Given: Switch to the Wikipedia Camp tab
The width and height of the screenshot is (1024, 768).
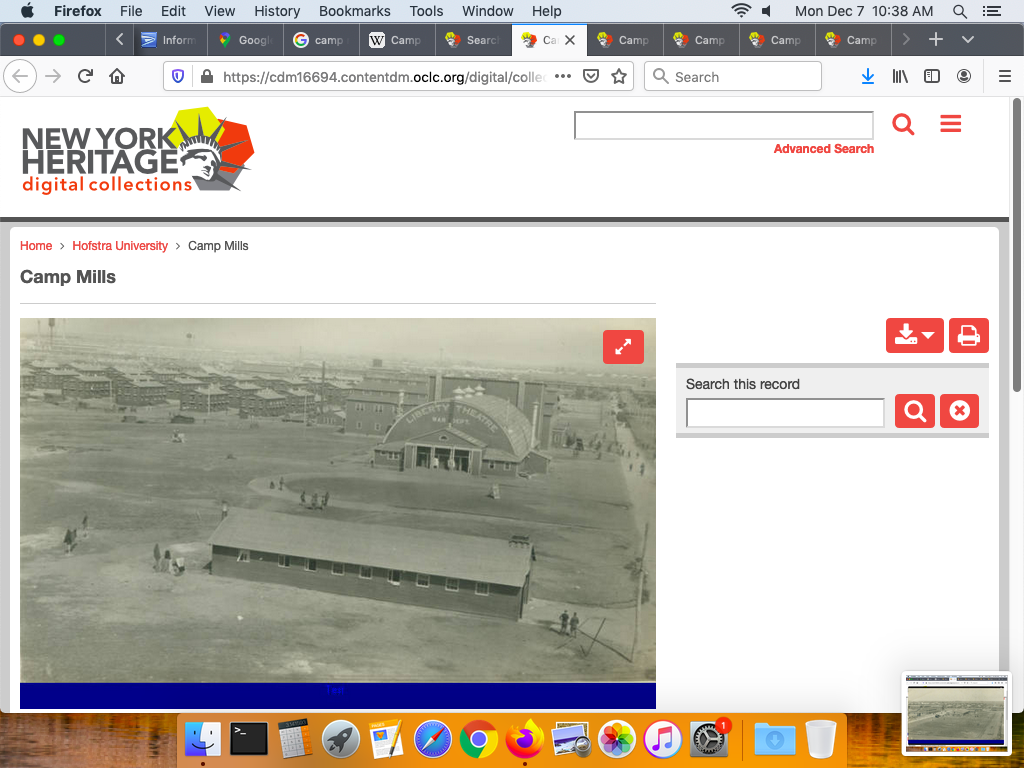Looking at the screenshot, I should coord(395,40).
